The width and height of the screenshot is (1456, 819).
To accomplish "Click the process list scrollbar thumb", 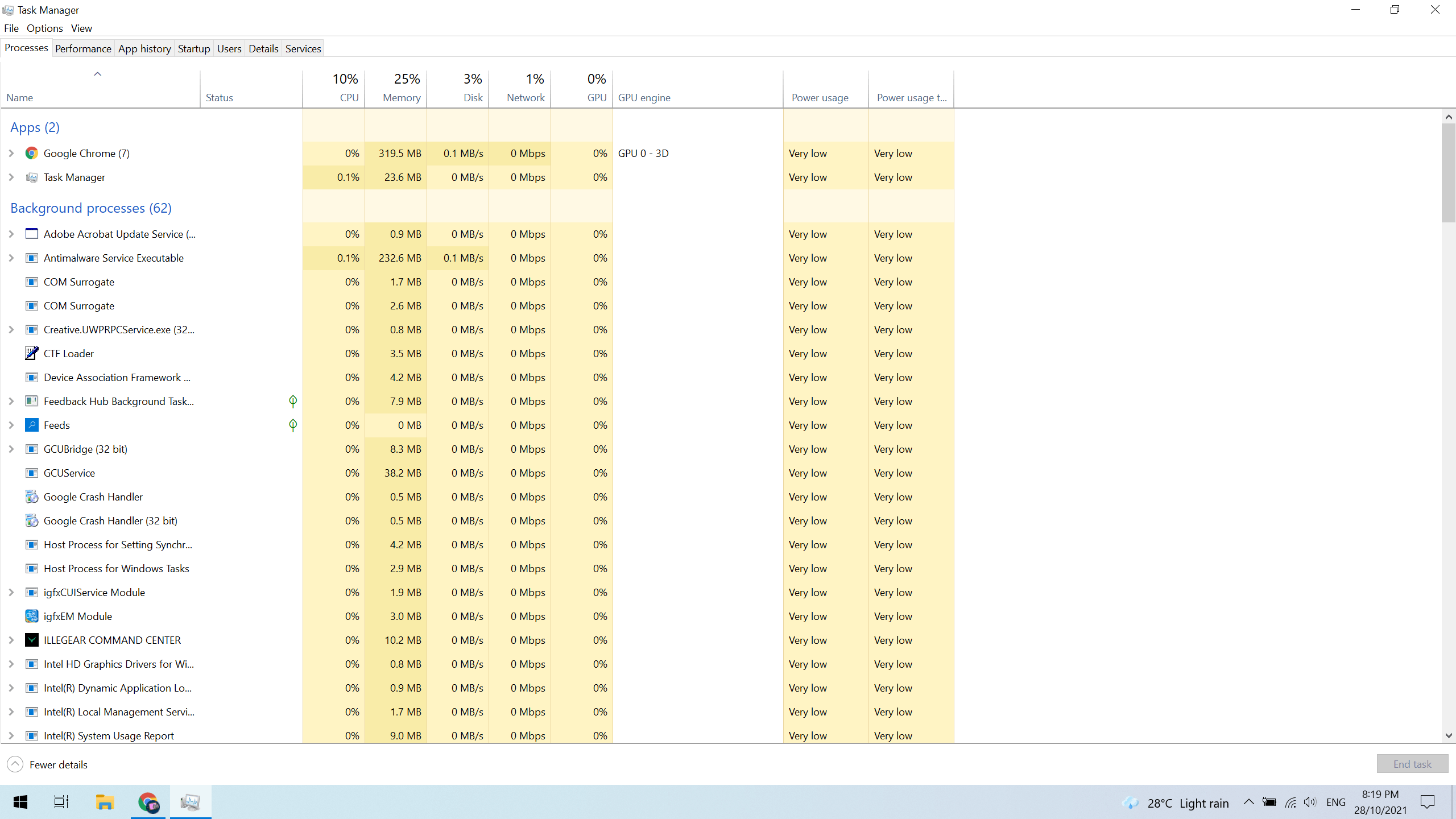I will coord(1449,173).
